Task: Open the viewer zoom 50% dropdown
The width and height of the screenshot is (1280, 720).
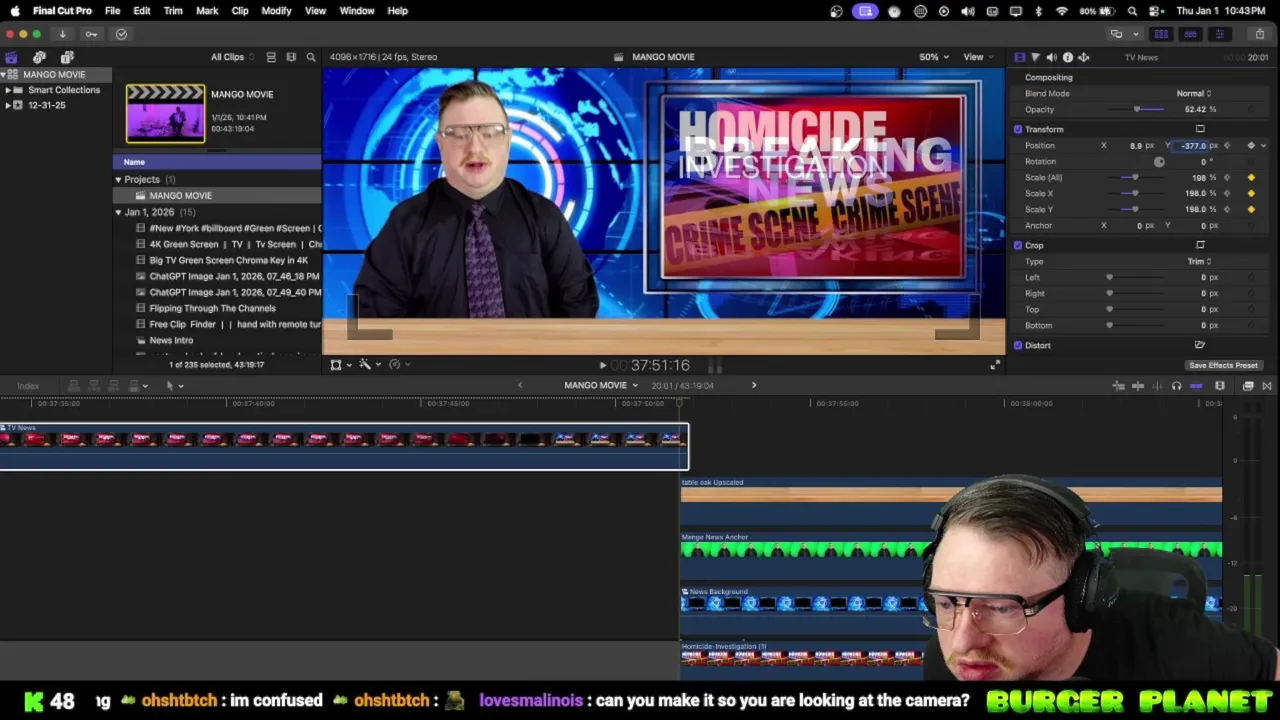Action: [934, 57]
